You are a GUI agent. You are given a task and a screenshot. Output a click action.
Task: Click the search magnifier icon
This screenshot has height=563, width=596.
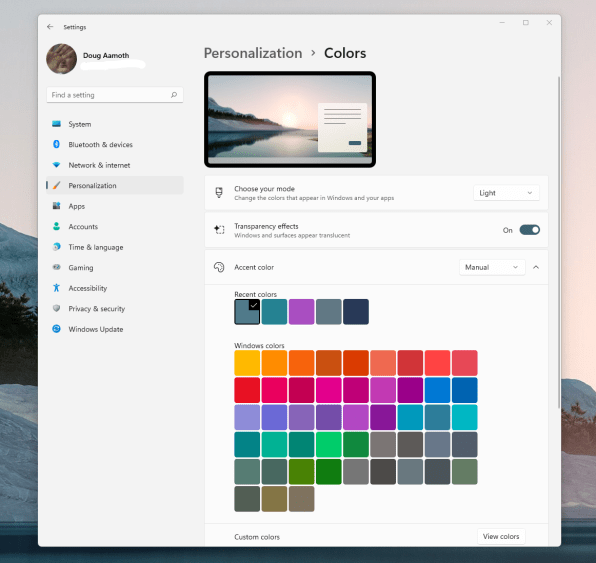coord(174,95)
